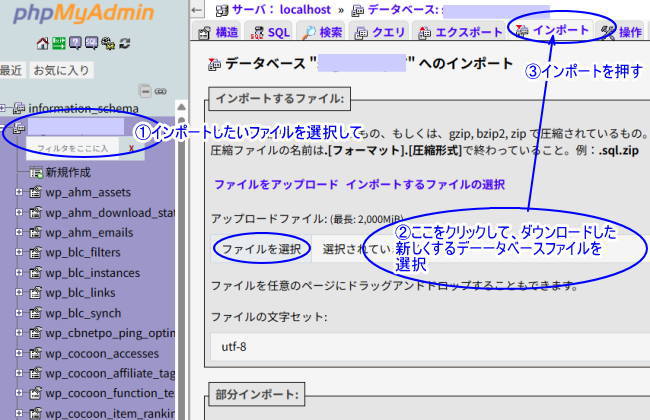Open the サーバ: localhost breadcrumb link
Screen dimensions: 650x420
point(281,10)
